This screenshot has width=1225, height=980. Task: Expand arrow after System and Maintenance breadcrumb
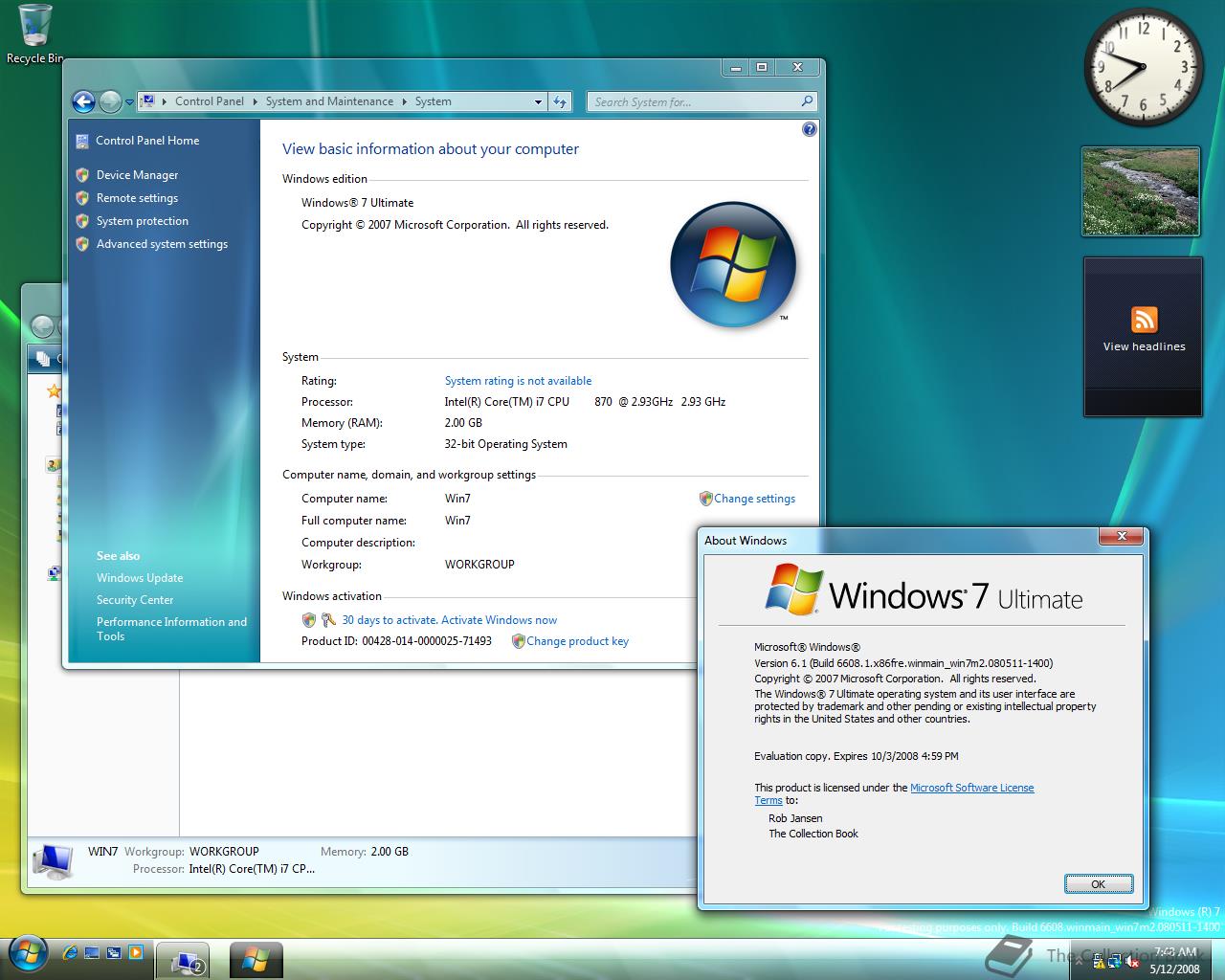404,101
